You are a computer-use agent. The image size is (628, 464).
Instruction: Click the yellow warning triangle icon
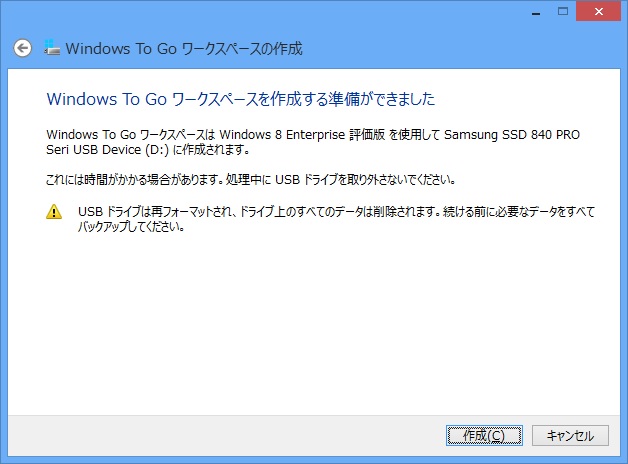(54, 212)
